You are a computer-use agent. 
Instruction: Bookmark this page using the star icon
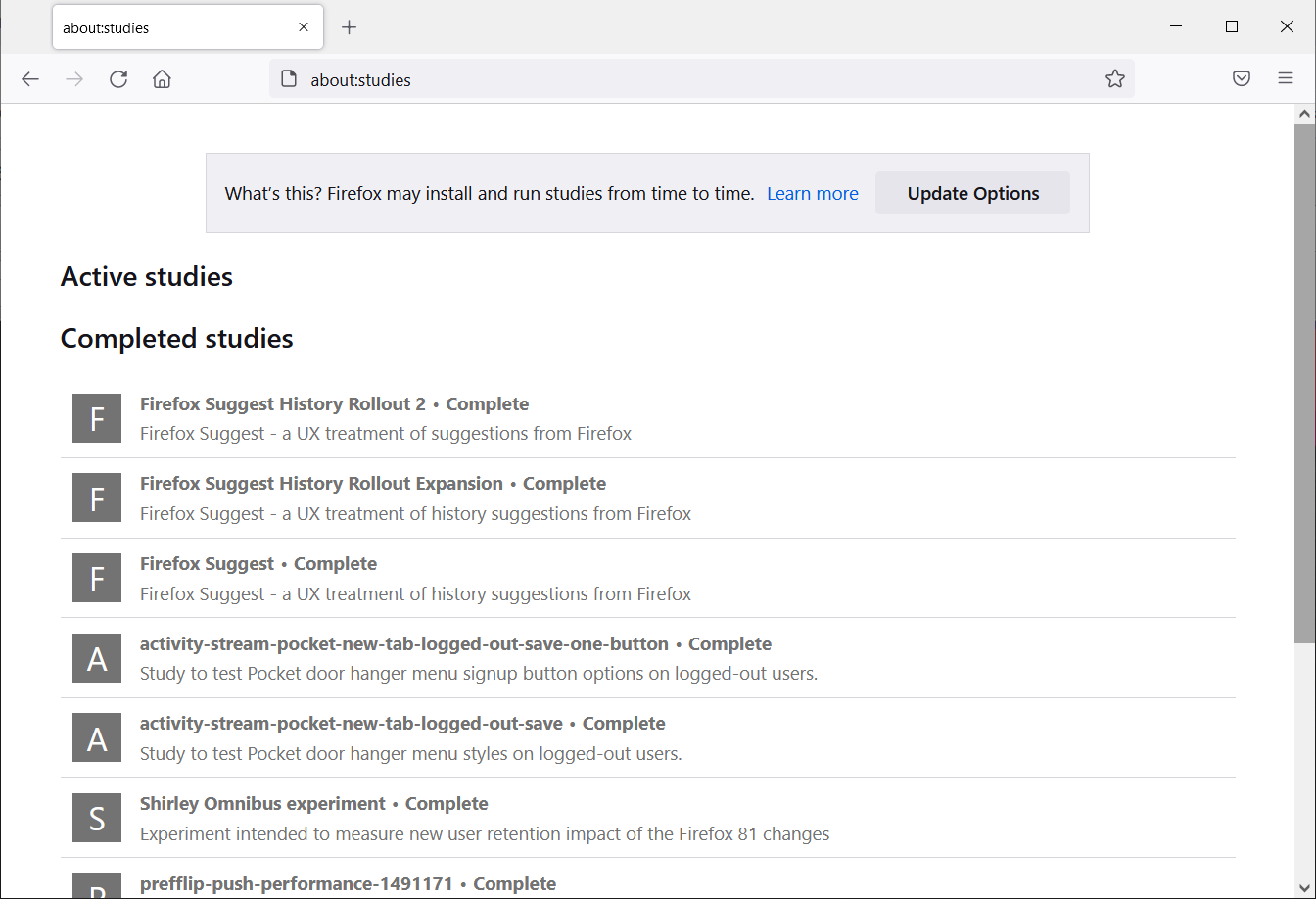coord(1115,78)
